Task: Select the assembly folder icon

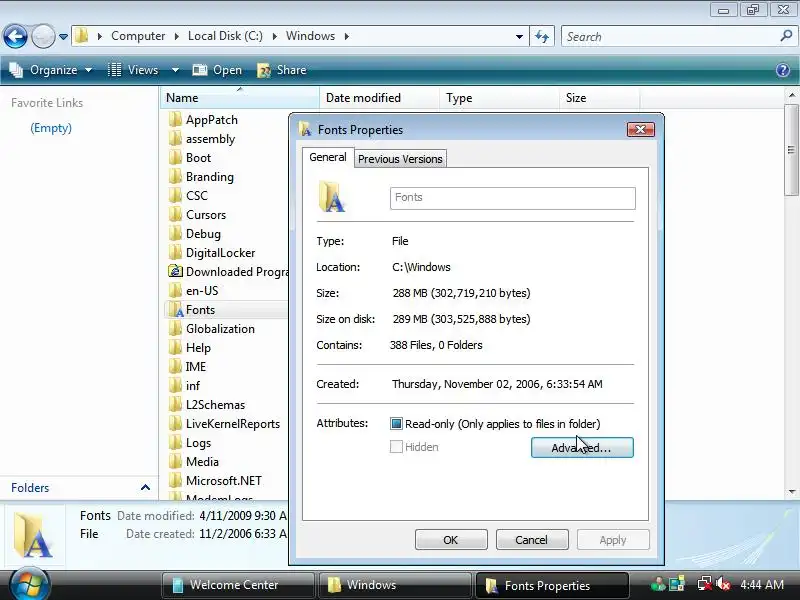Action: pyautogui.click(x=175, y=138)
